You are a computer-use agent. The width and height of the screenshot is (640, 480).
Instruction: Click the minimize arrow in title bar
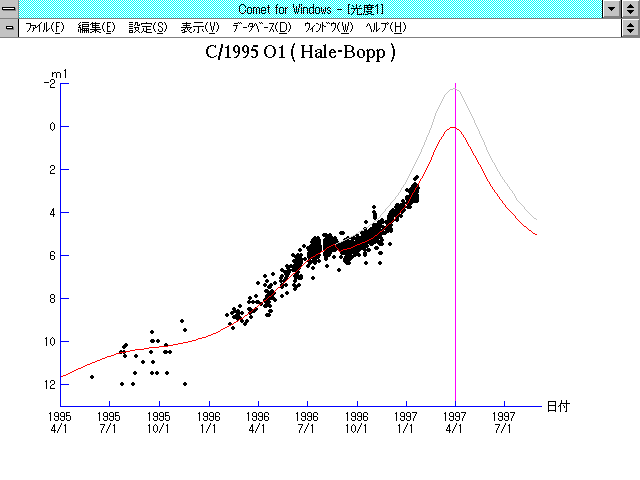[611, 9]
